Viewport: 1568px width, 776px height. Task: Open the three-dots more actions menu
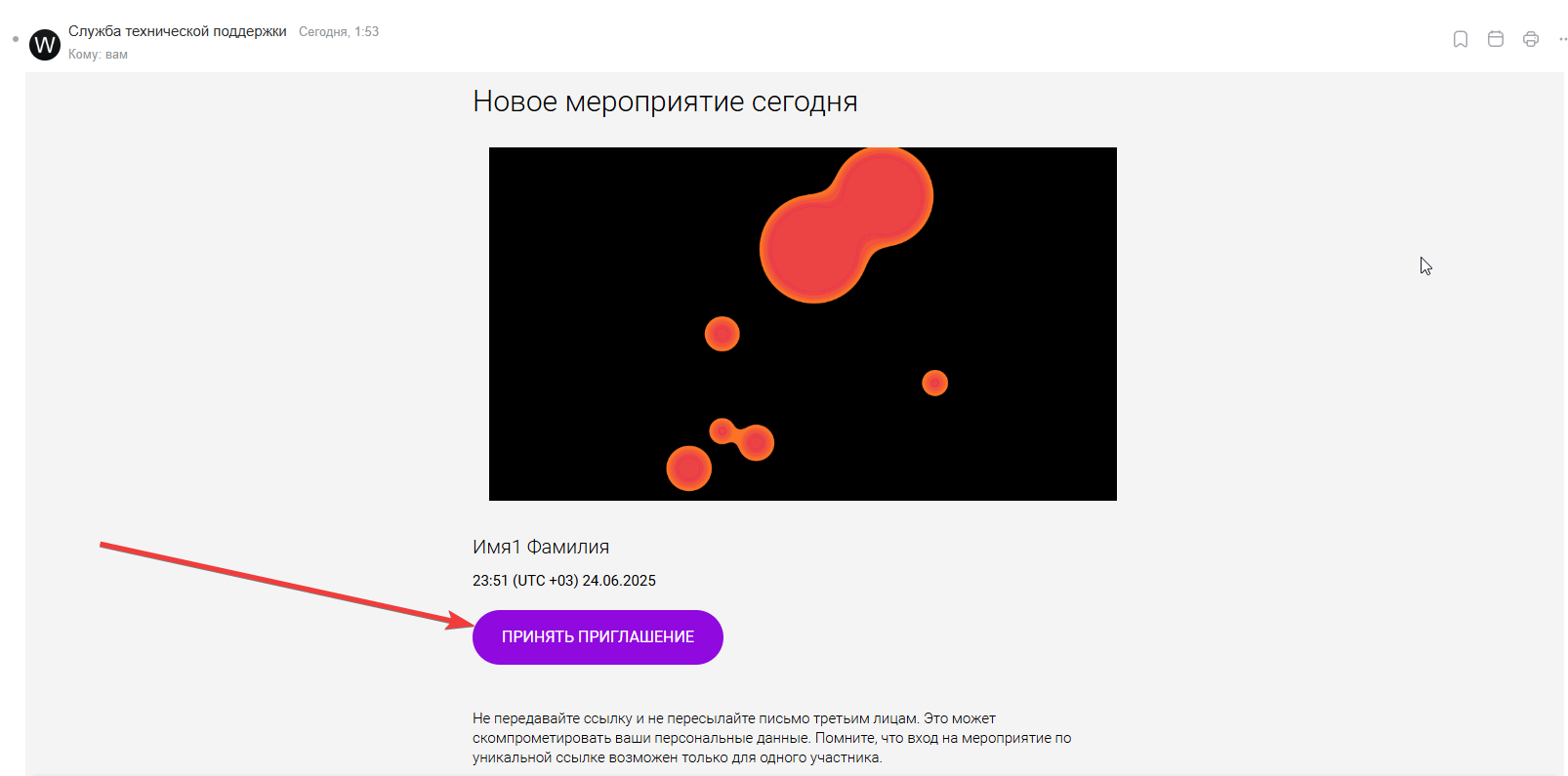[1563, 39]
